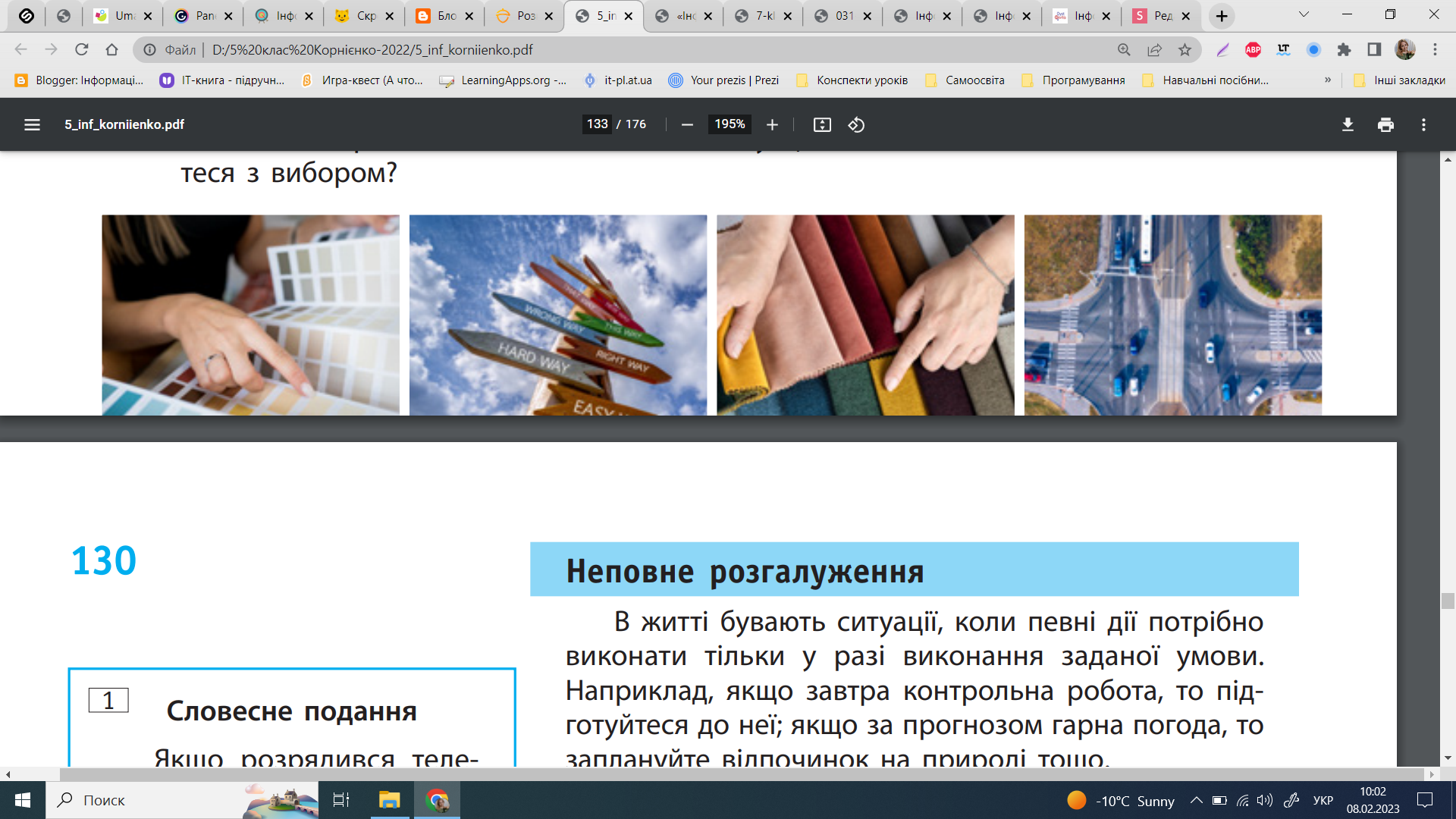The image size is (1456, 819).
Task: Open the new tab button
Action: (x=1222, y=16)
